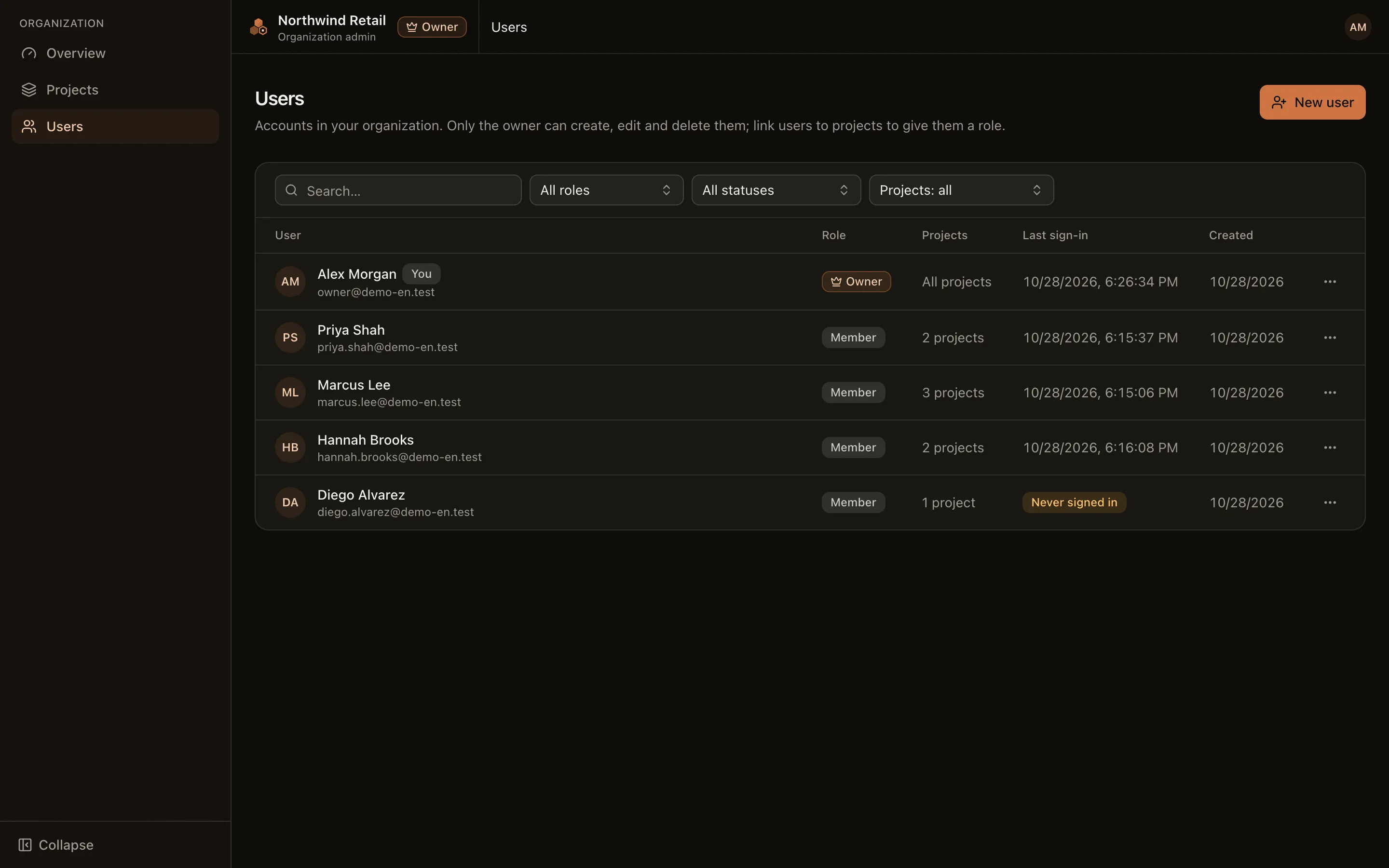Collapse the sidebar

pyautogui.click(x=55, y=845)
